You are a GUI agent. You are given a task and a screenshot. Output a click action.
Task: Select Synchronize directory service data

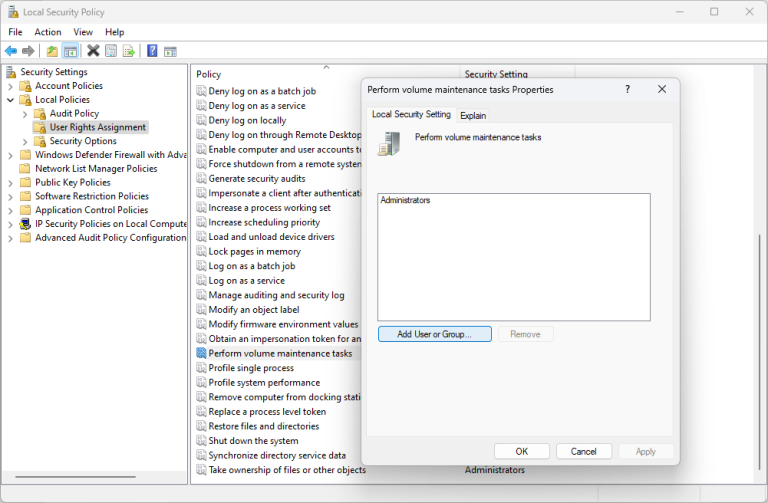tap(277, 455)
